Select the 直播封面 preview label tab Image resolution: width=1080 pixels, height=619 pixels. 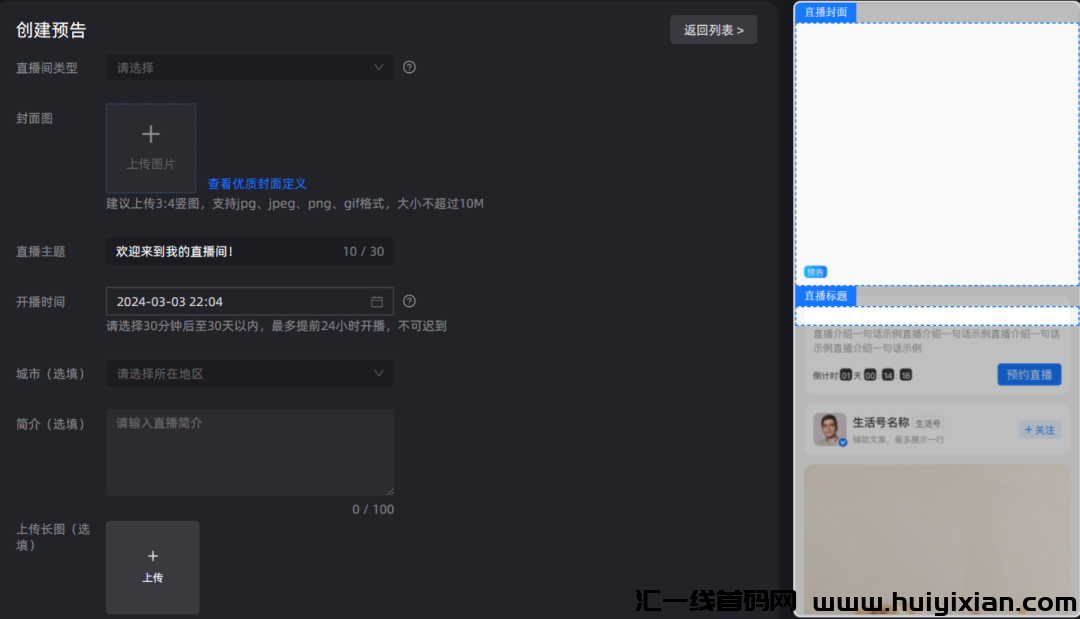826,12
